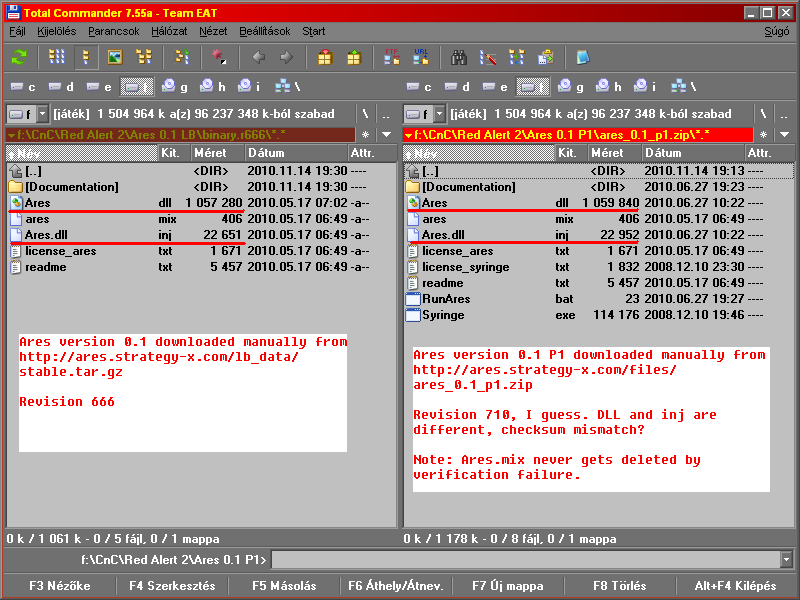The image size is (800, 600).
Task: Open file search binoculars icon
Action: tap(460, 57)
